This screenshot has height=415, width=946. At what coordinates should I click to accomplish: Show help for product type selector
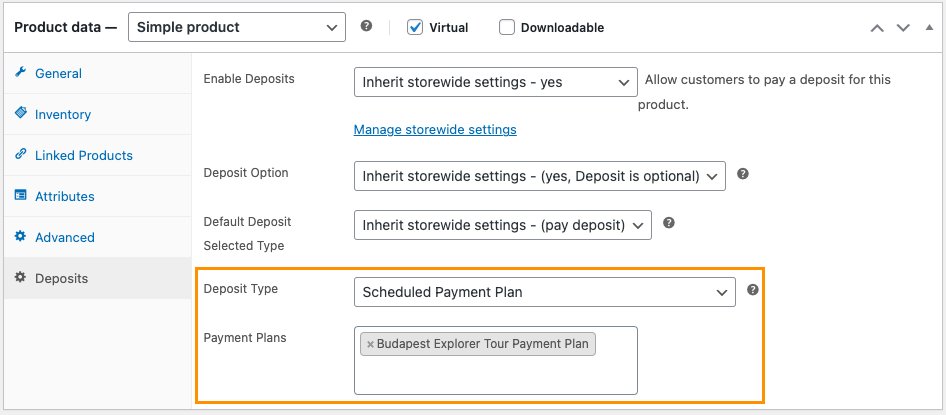pos(366,27)
